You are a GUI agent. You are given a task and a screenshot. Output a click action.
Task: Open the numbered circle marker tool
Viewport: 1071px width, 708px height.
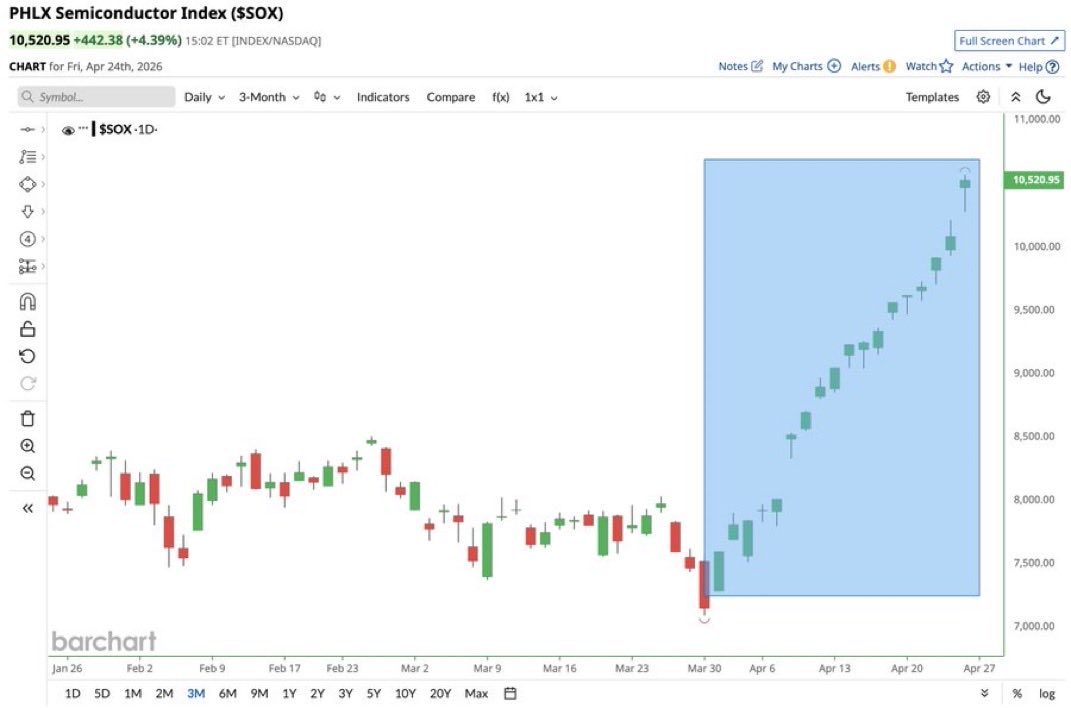tap(27, 239)
